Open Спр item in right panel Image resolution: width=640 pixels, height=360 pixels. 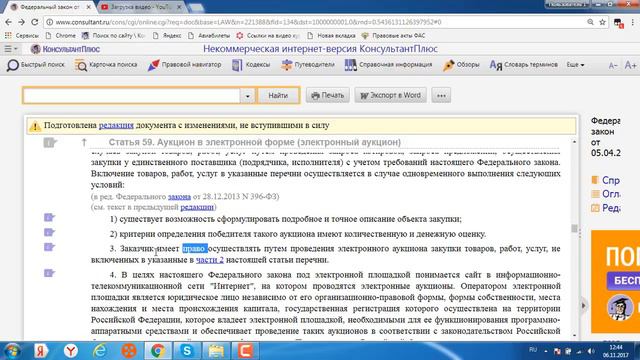606,180
